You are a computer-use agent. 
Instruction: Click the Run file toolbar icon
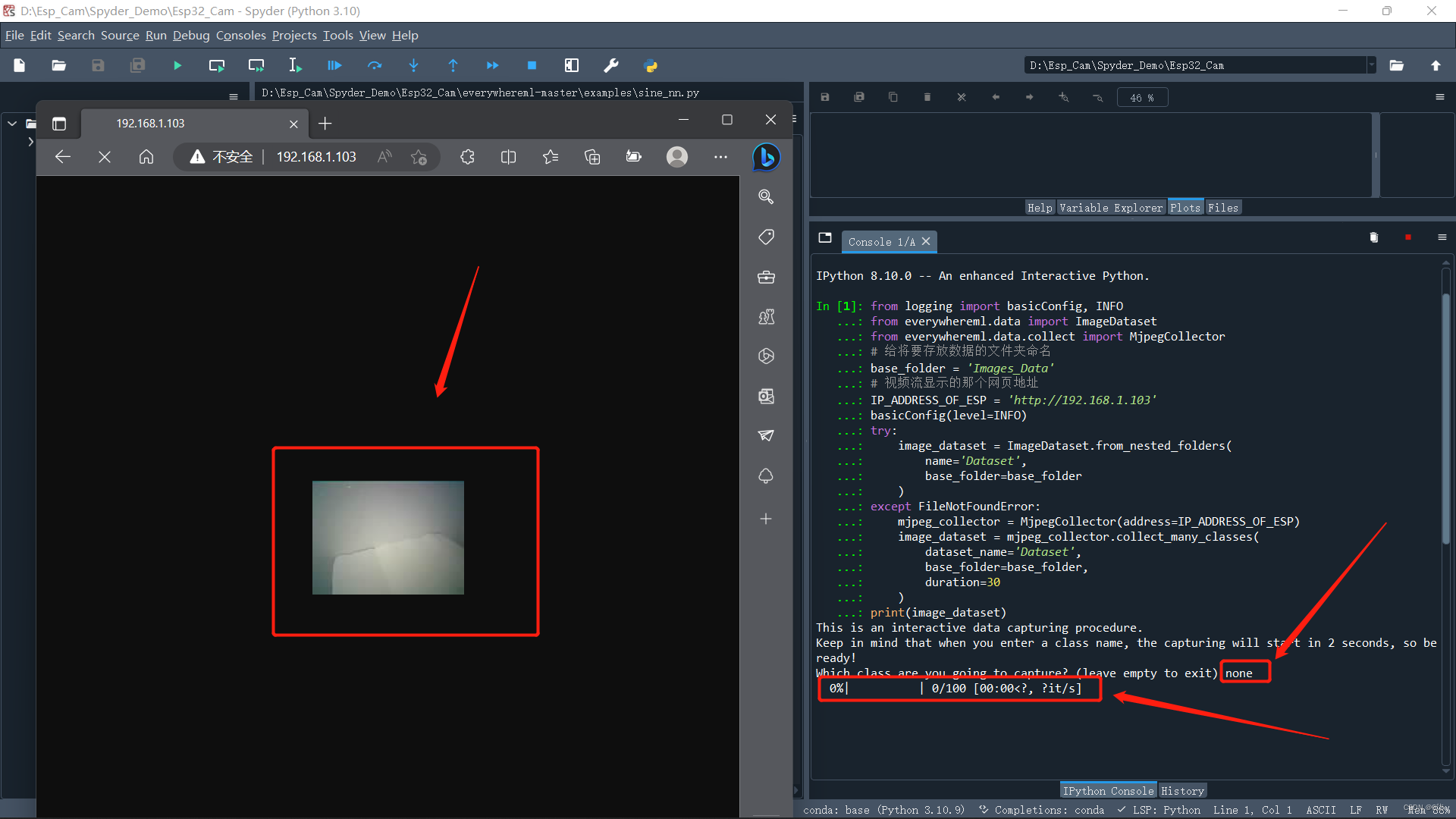pyautogui.click(x=177, y=65)
